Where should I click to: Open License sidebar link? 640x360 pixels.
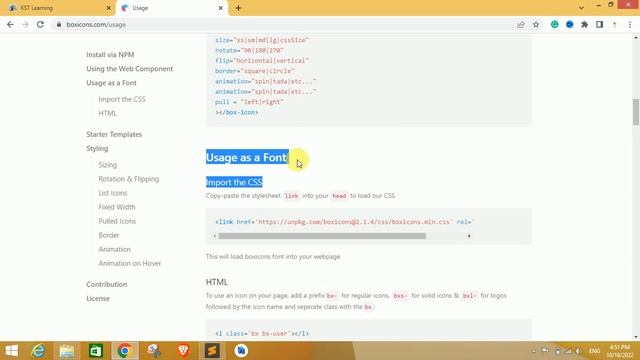(98, 298)
